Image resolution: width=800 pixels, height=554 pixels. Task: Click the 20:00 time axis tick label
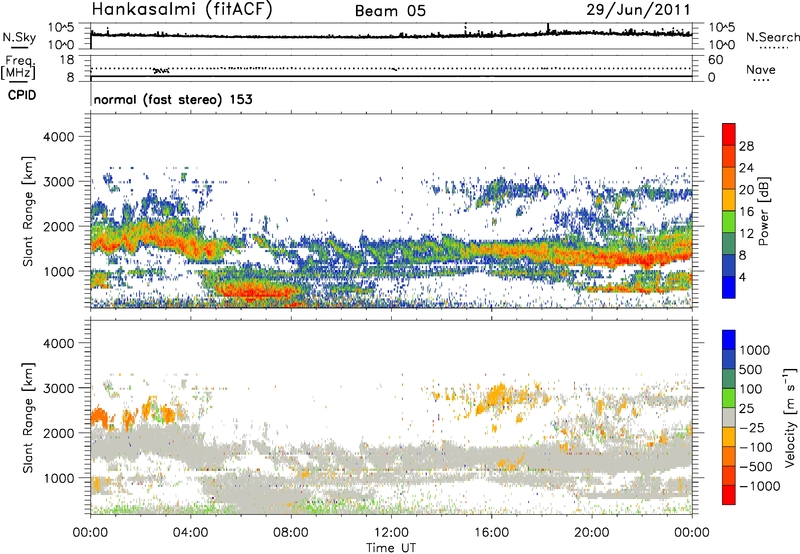click(591, 533)
